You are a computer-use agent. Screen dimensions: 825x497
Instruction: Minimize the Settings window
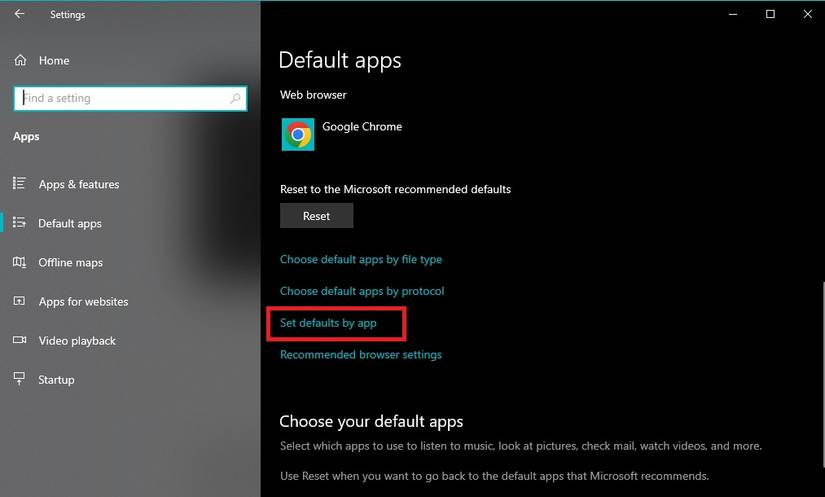pyautogui.click(x=733, y=14)
